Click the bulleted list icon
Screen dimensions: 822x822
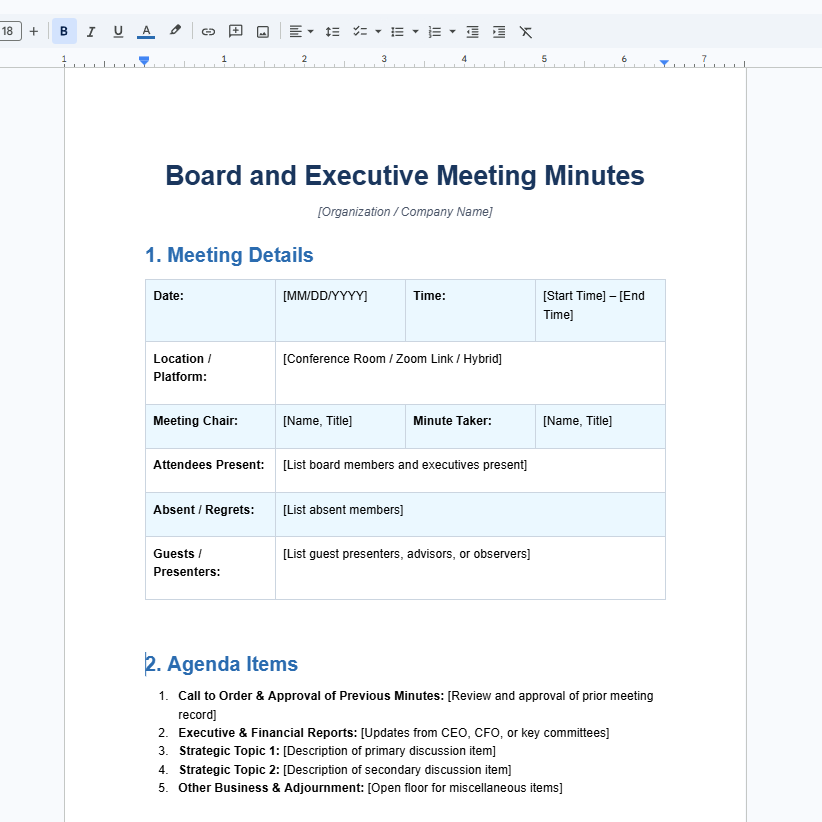(397, 31)
